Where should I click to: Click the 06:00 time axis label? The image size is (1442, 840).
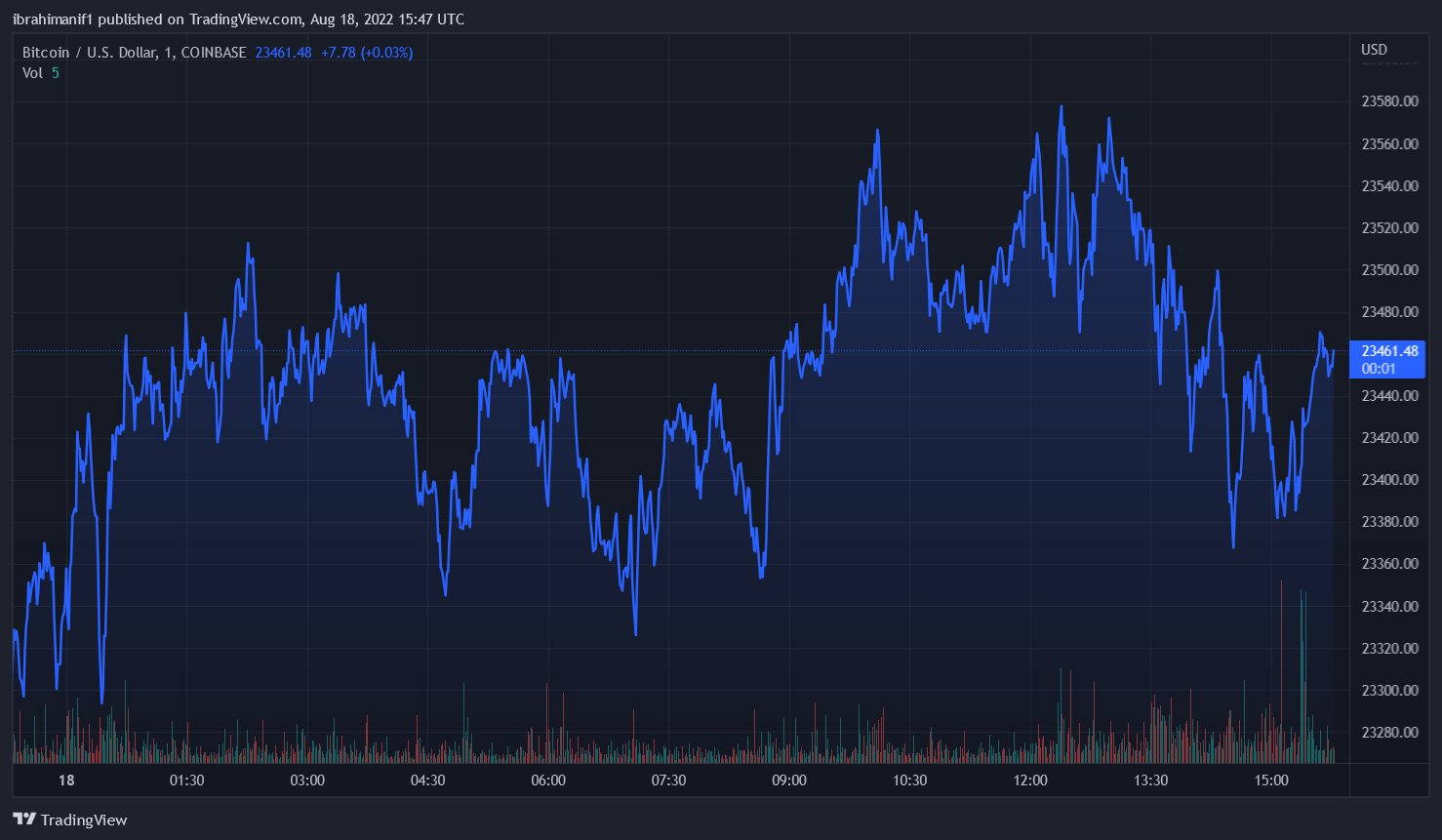pos(548,780)
